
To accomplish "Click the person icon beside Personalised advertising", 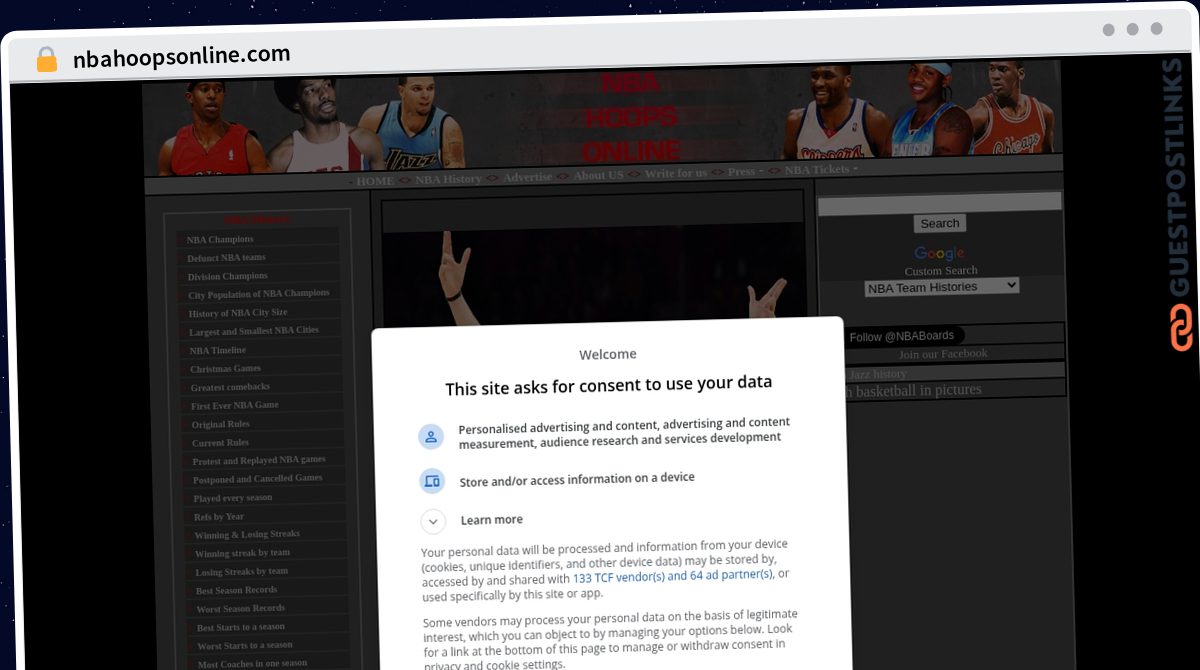I will 431,437.
